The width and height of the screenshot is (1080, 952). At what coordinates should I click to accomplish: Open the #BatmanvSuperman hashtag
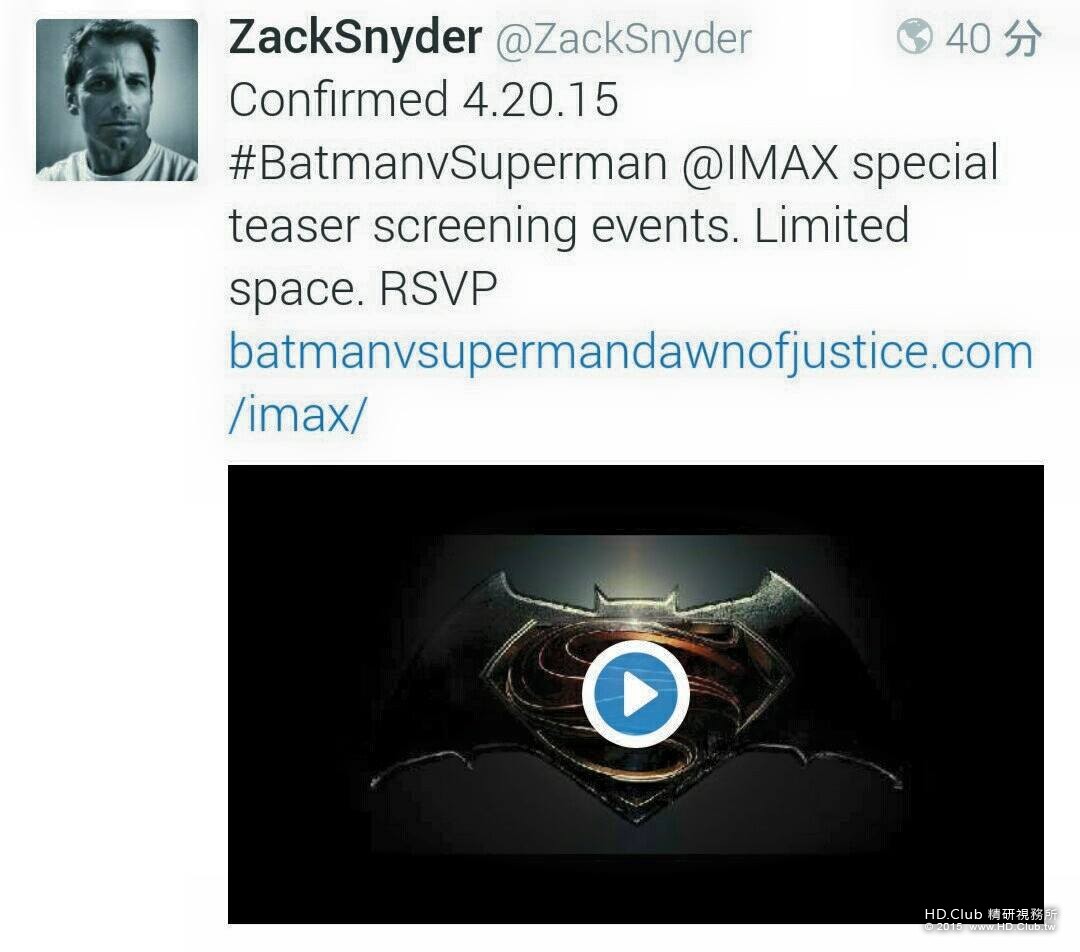click(448, 163)
